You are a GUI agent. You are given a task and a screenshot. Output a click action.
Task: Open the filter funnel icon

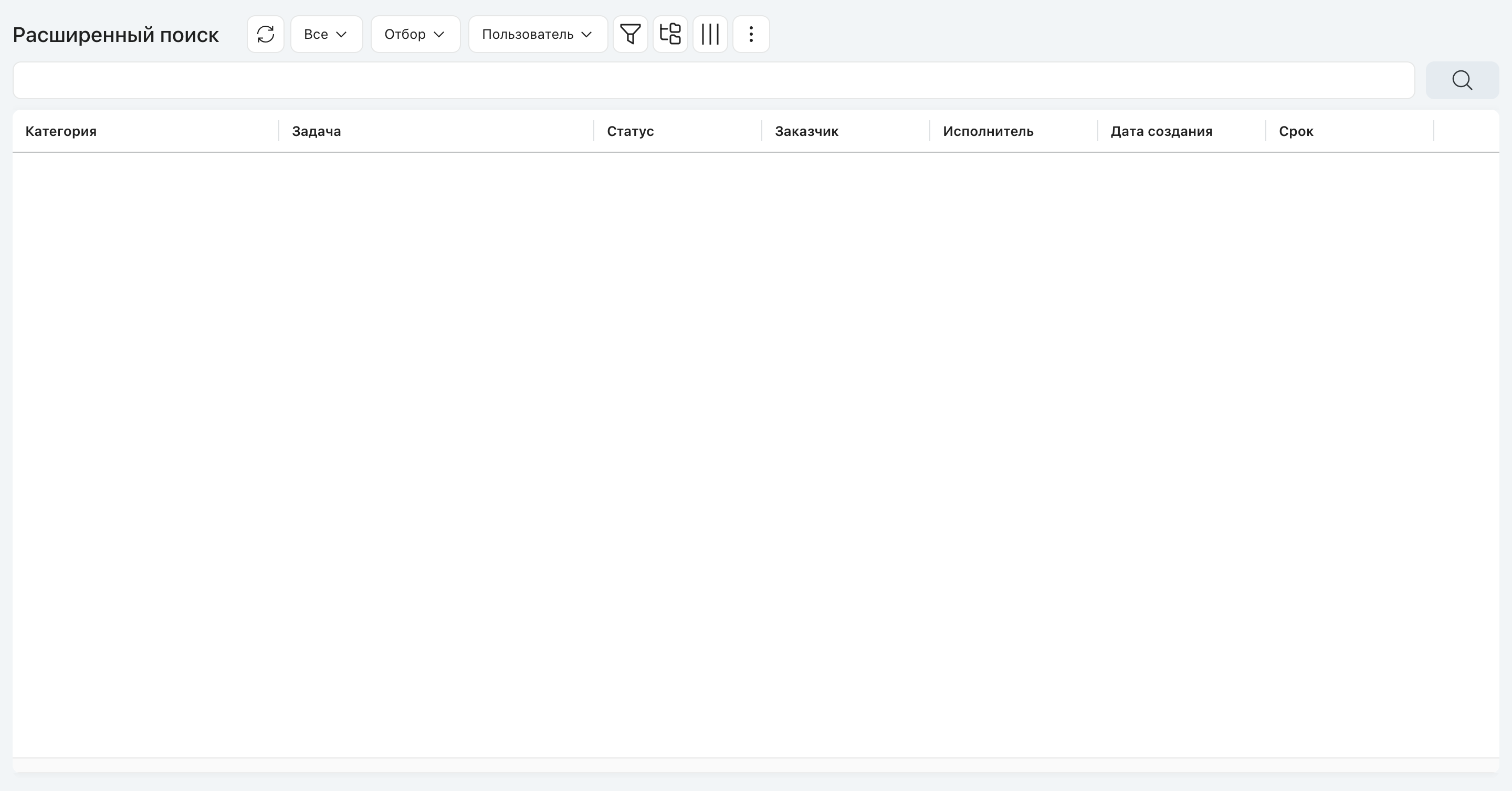[x=631, y=34]
